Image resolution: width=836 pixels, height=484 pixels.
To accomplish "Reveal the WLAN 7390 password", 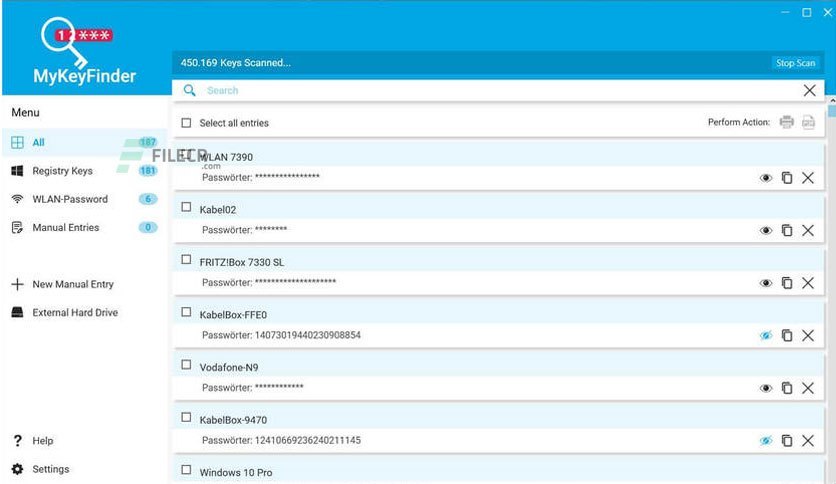I will click(766, 178).
